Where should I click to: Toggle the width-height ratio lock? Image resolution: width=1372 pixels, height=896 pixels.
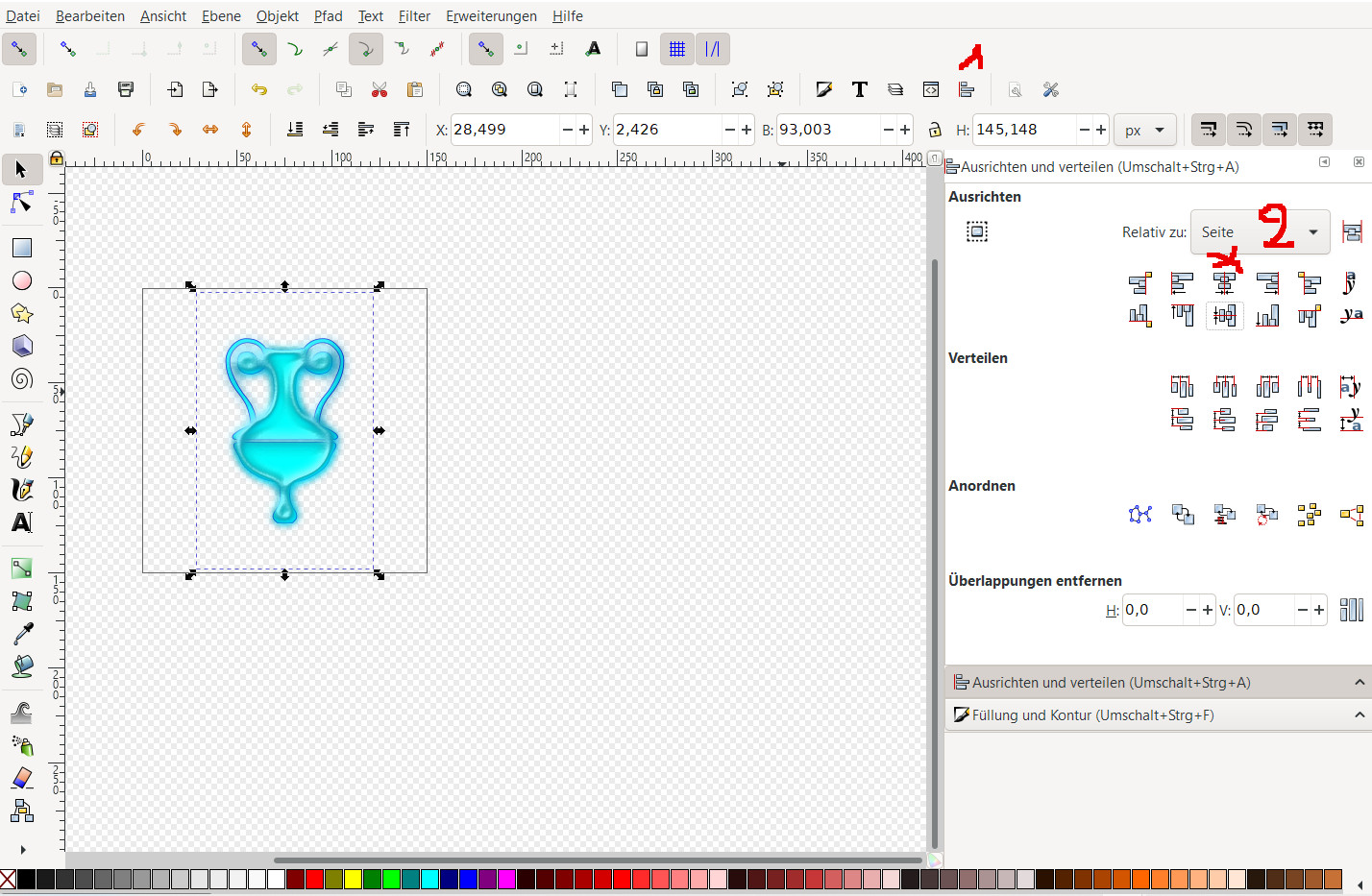pos(934,130)
